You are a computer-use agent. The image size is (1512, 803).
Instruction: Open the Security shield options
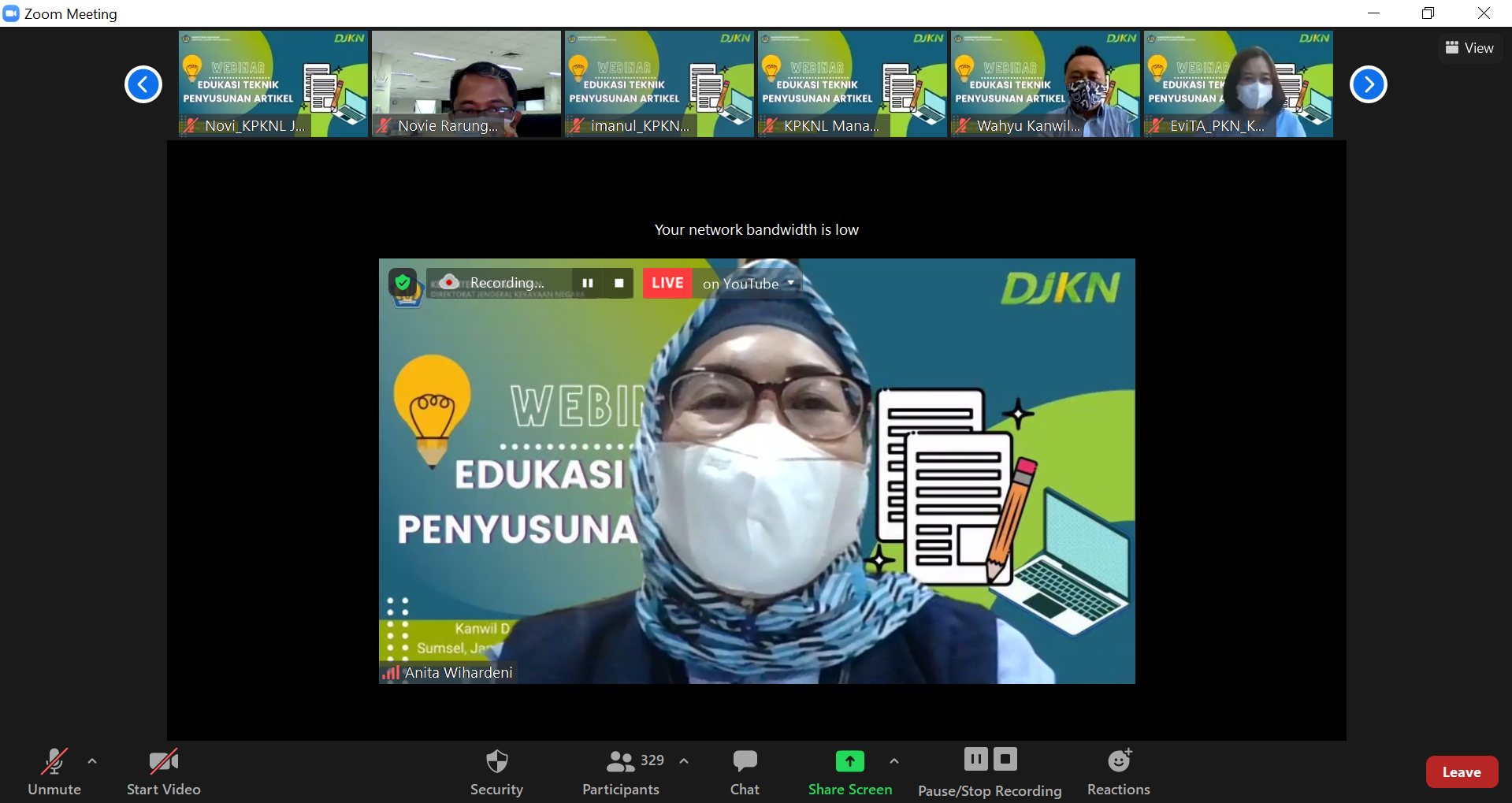496,771
